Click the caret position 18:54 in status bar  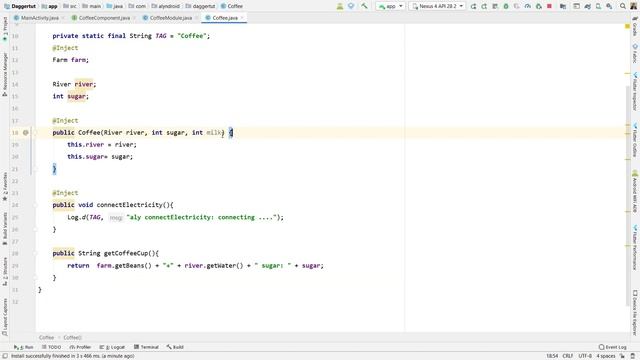pyautogui.click(x=552, y=356)
